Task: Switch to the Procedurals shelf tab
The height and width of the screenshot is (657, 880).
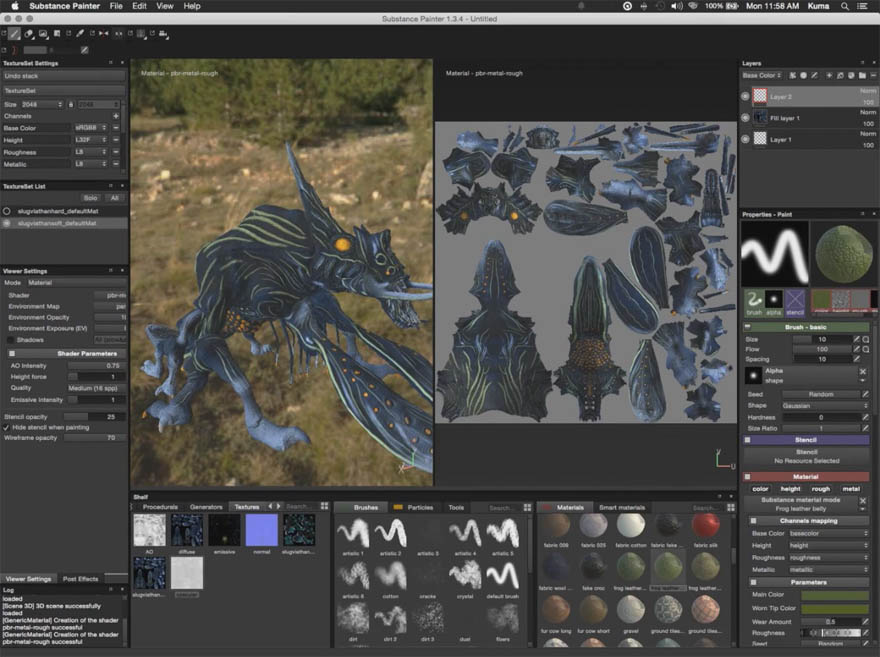Action: 160,507
